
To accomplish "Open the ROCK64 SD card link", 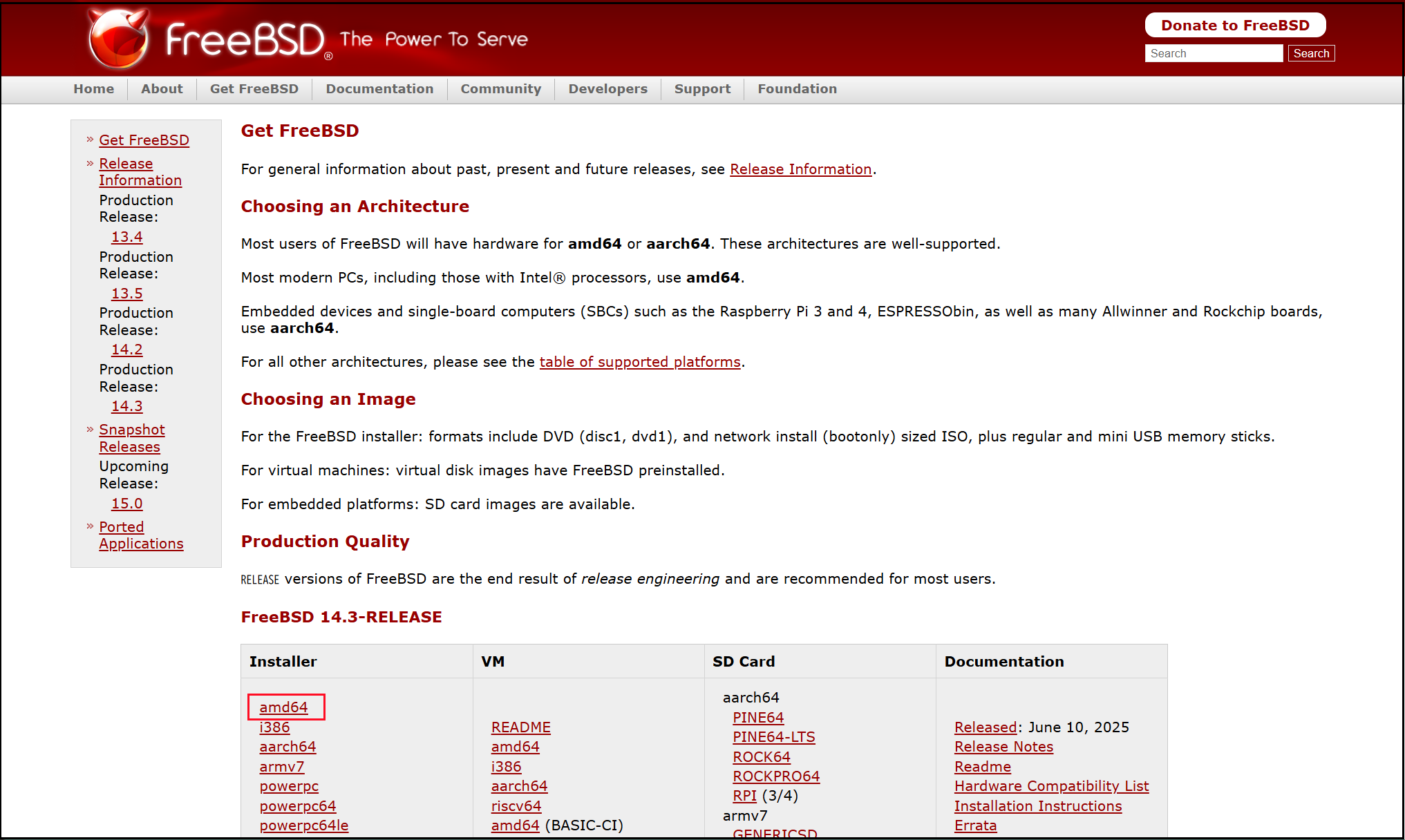I will (762, 757).
